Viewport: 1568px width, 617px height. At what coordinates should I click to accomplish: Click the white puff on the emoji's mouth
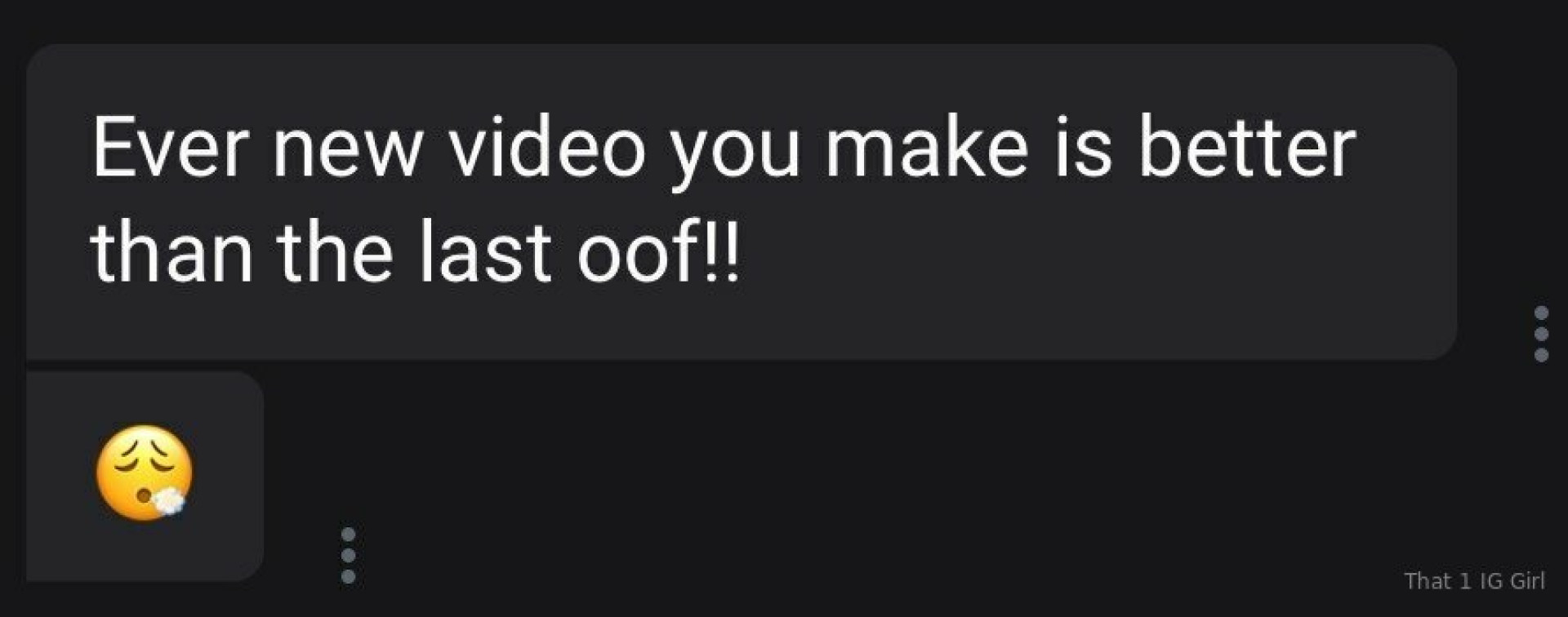[168, 500]
